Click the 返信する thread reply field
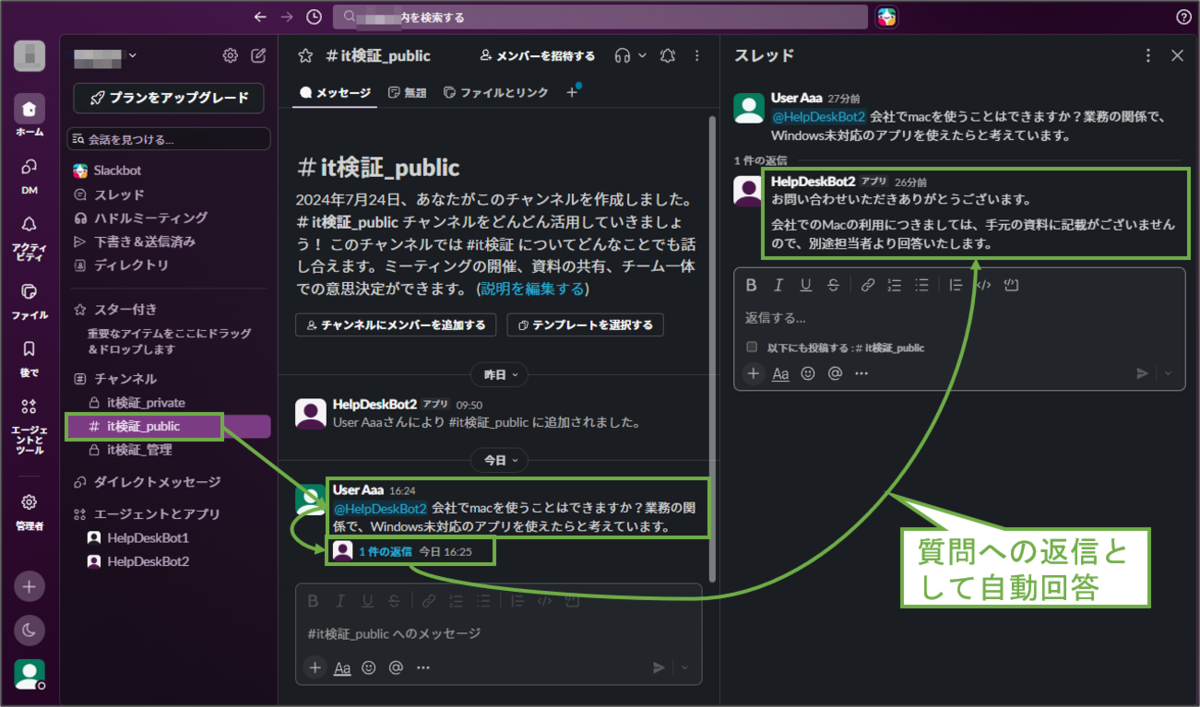This screenshot has height=707, width=1200. (x=959, y=318)
